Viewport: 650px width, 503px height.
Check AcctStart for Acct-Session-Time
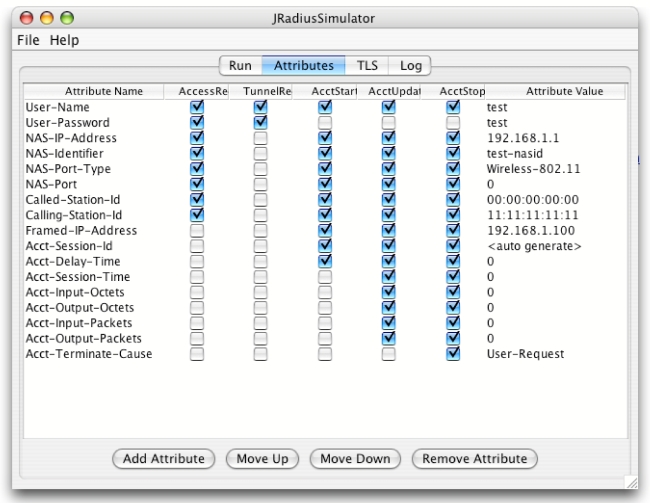325,277
